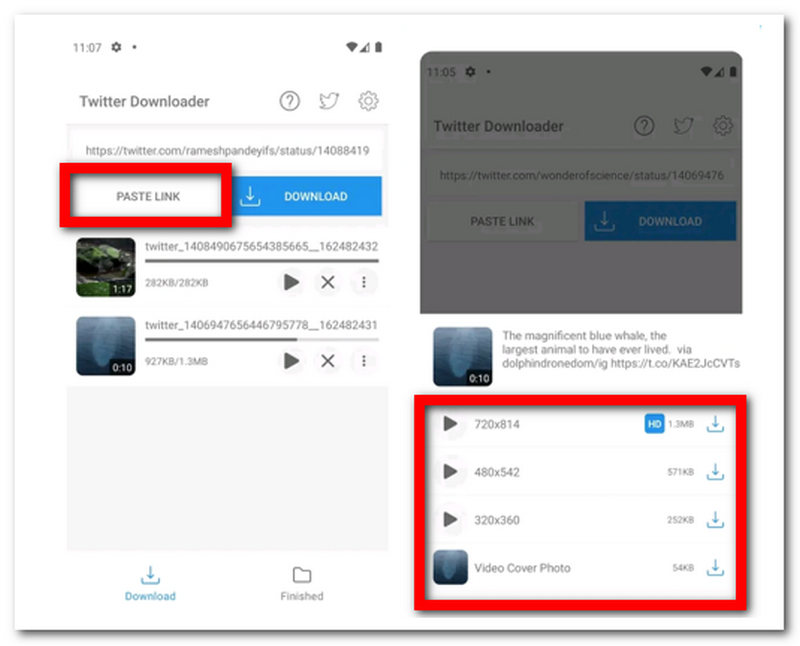Click the blue DOWNLOAD button in left screen
Viewport: 800px width, 646px height.
(x=307, y=196)
